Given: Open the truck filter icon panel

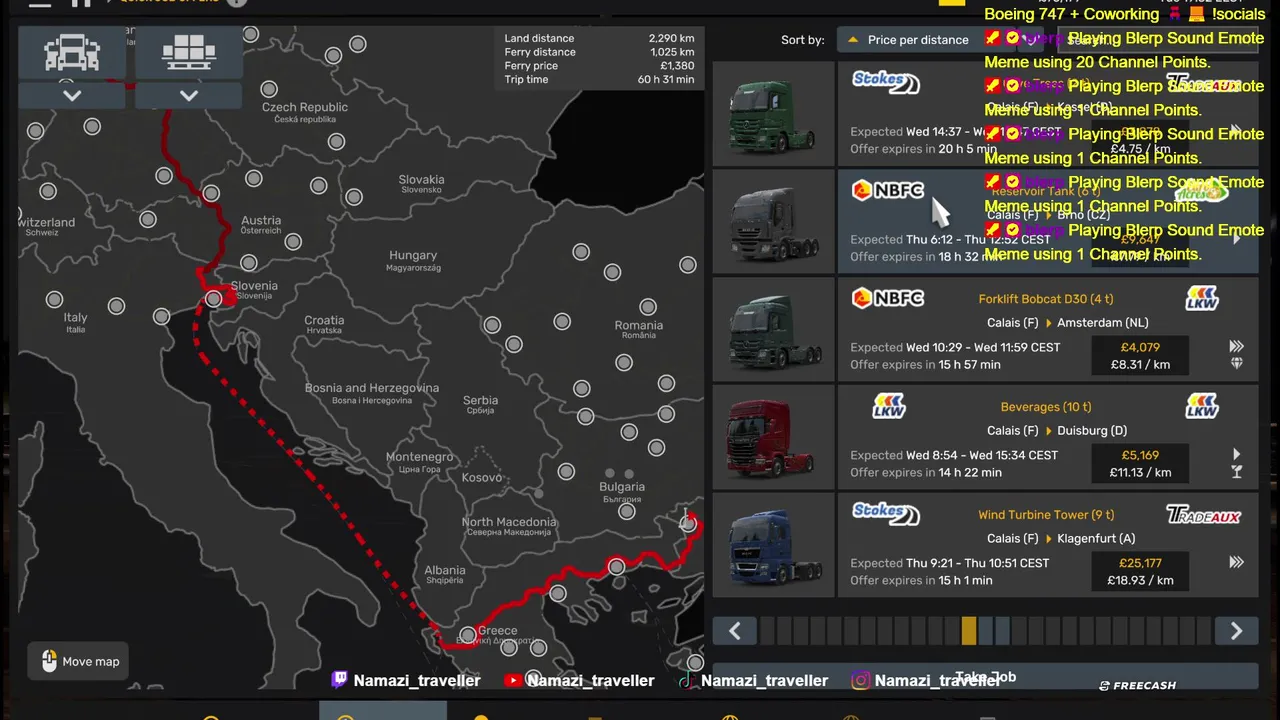Looking at the screenshot, I should pos(72,53).
